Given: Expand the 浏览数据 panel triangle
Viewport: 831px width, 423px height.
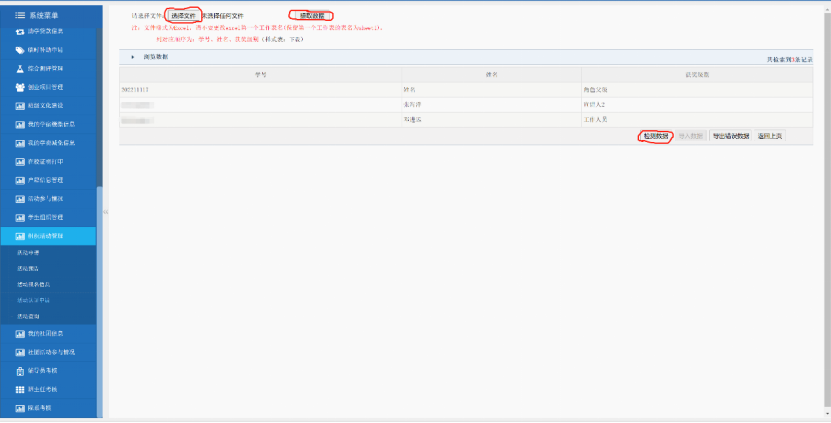Looking at the screenshot, I should pyautogui.click(x=132, y=57).
